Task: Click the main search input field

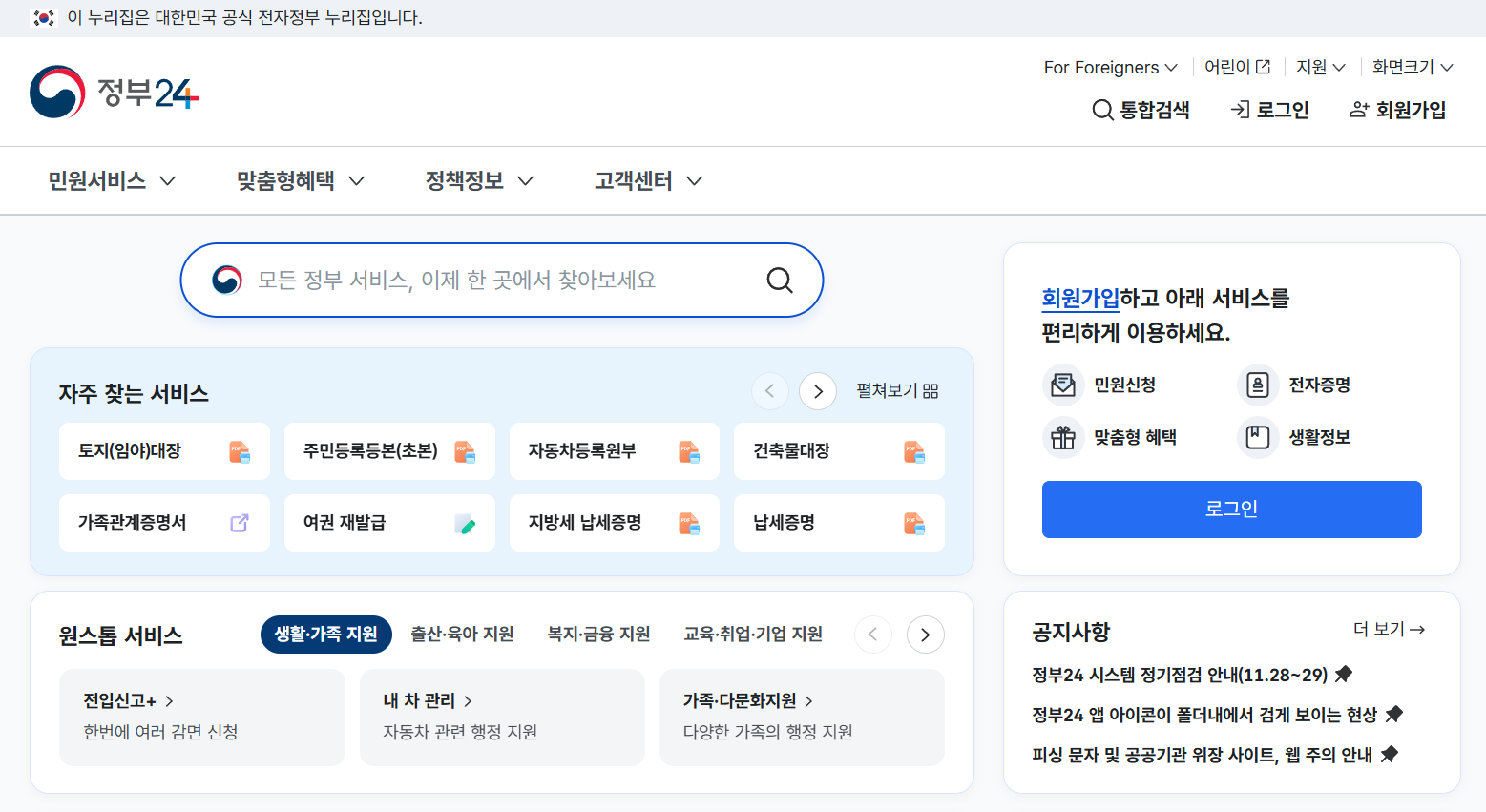Action: [502, 280]
